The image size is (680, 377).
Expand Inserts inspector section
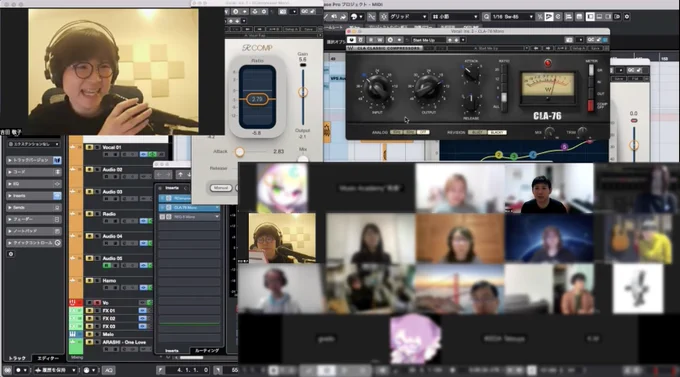(10, 196)
